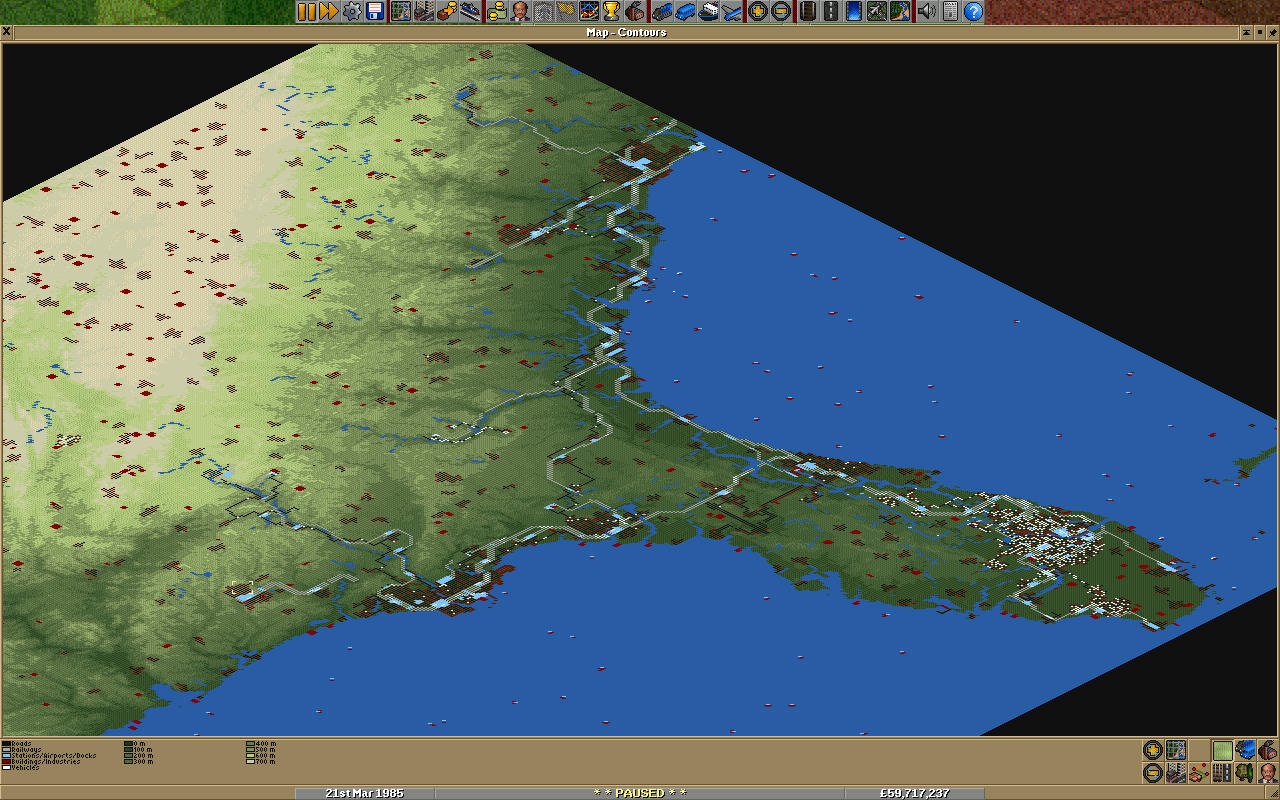Show the list of road vehicles
This screenshot has width=1280, height=800.
click(686, 12)
